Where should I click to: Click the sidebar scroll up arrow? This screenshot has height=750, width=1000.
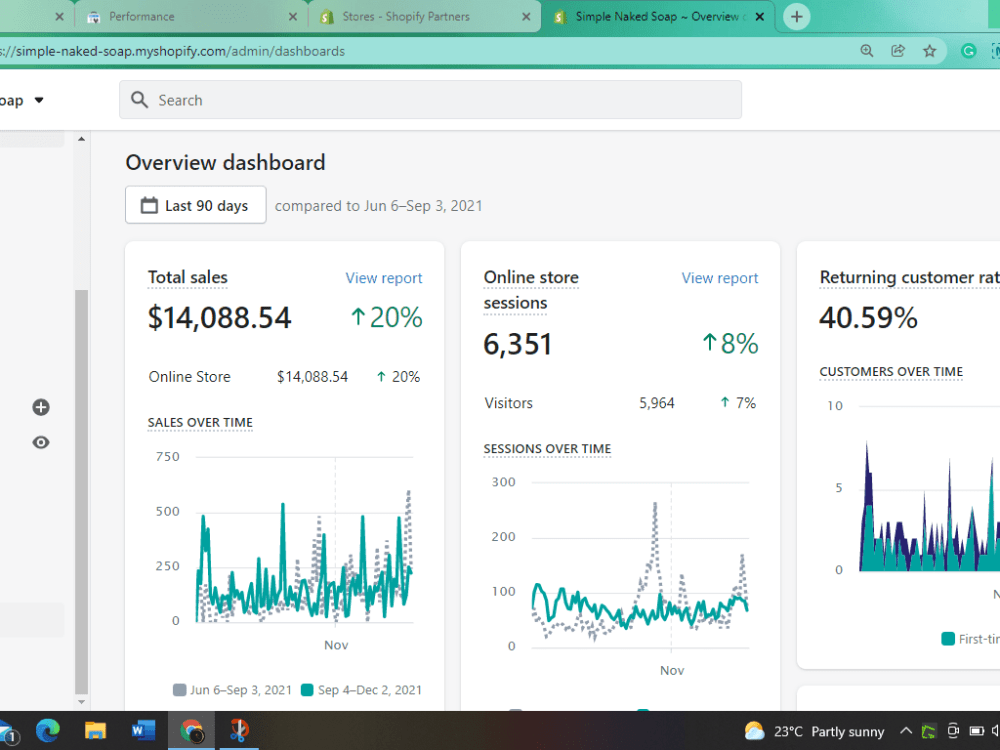81,138
